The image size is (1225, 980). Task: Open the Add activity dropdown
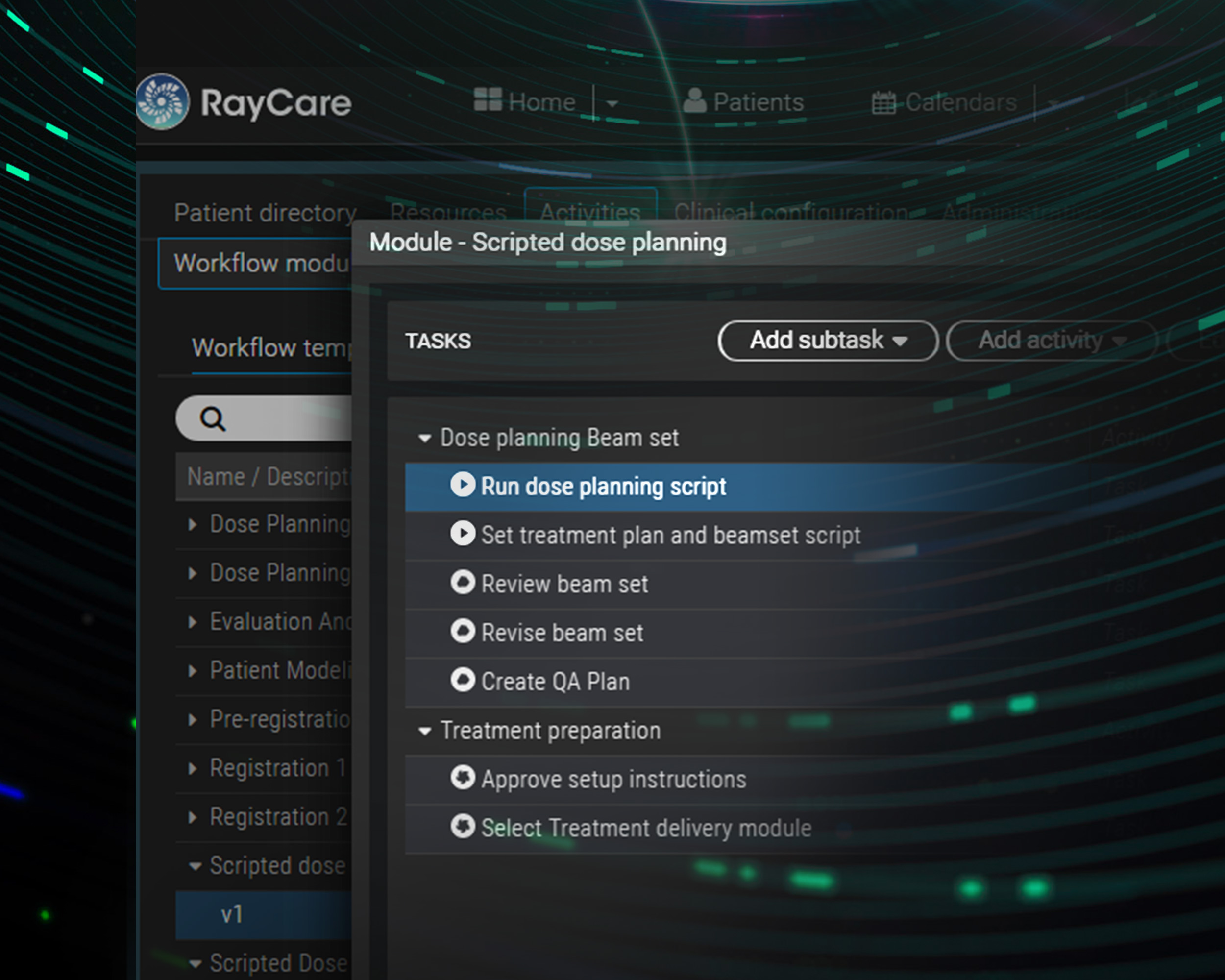(1051, 341)
